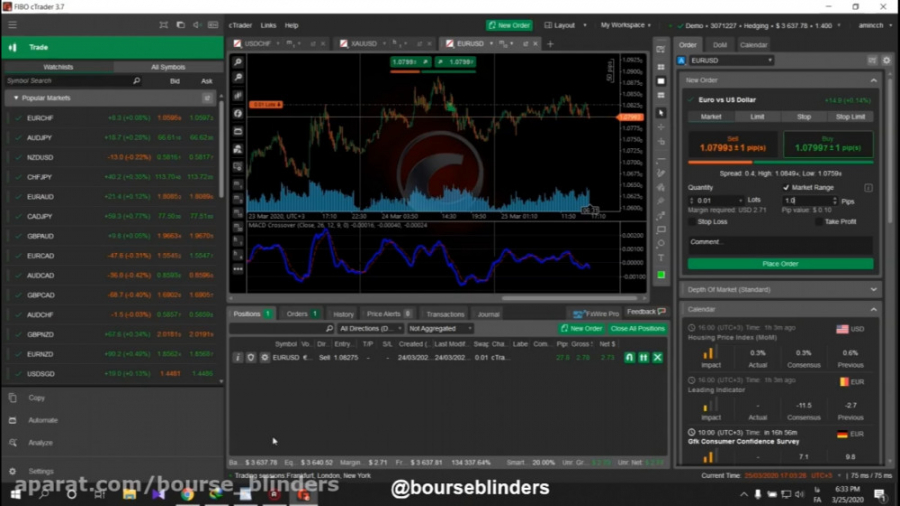
Task: Select the ellipse drawing tool
Action: click(661, 244)
